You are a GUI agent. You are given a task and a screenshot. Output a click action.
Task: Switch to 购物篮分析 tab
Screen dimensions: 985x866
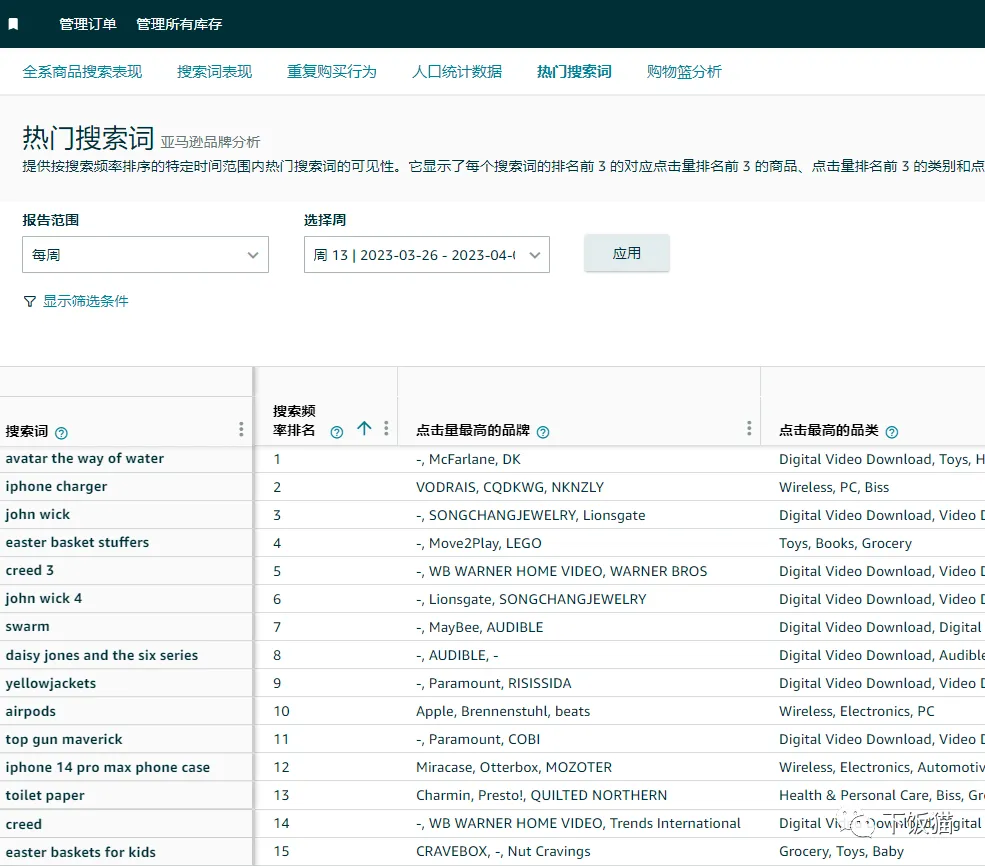tap(684, 72)
